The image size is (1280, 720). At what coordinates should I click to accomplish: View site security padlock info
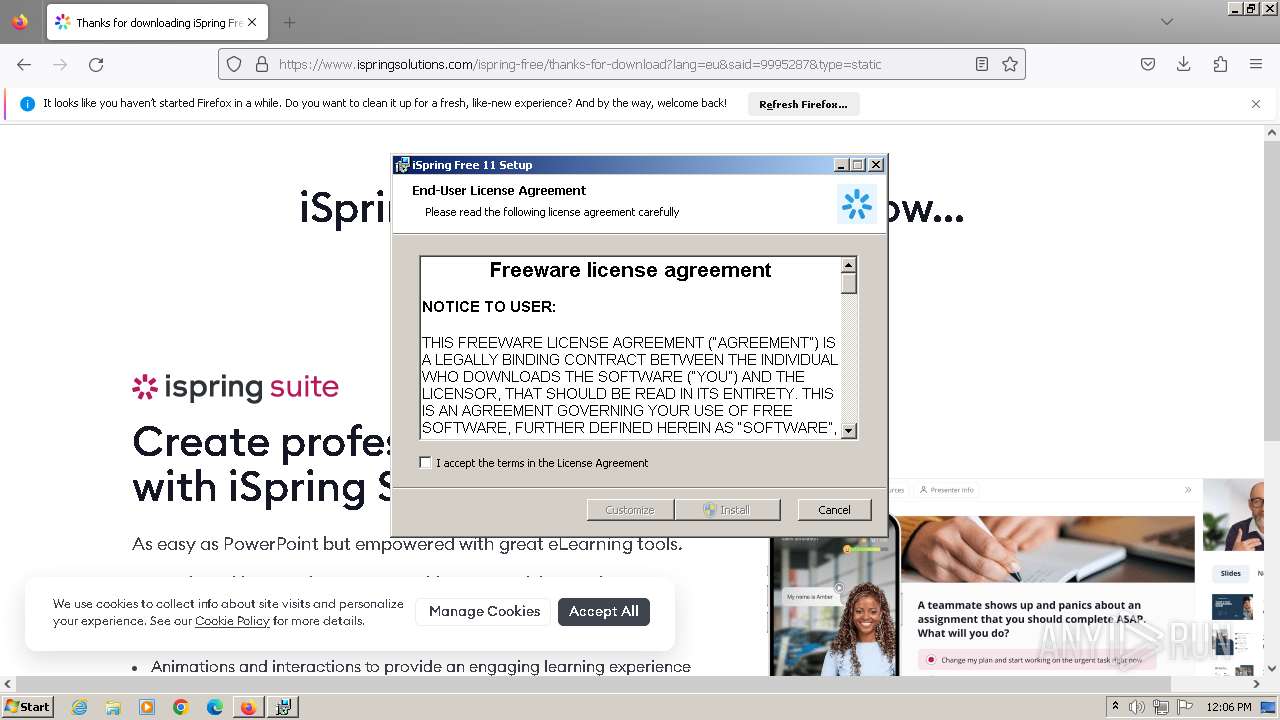(x=262, y=64)
